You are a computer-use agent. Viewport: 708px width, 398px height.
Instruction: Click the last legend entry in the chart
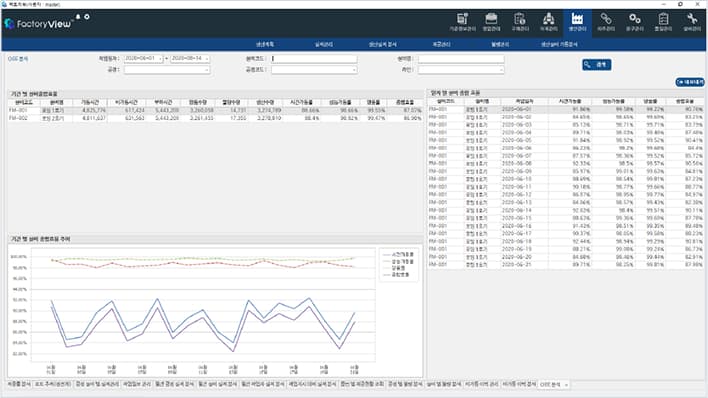(396, 275)
